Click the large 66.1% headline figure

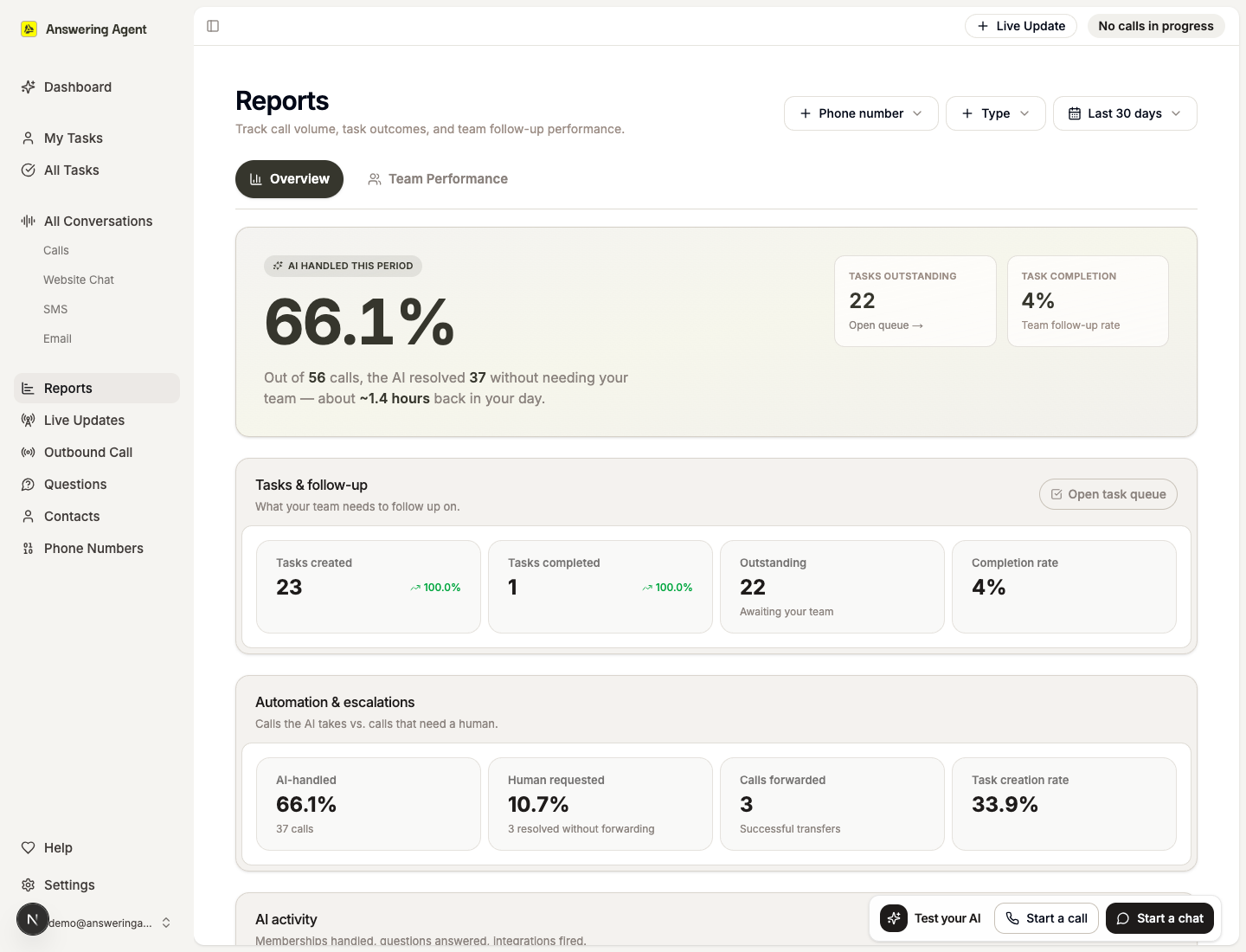pyautogui.click(x=359, y=322)
